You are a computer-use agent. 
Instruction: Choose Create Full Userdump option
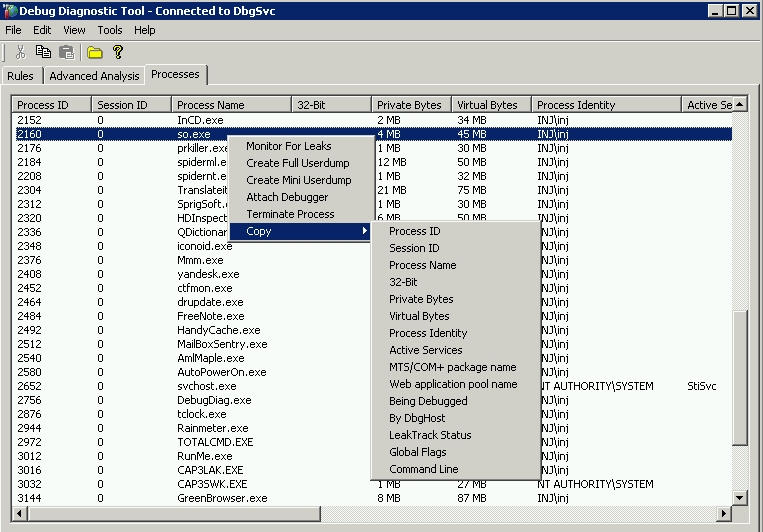(x=298, y=163)
